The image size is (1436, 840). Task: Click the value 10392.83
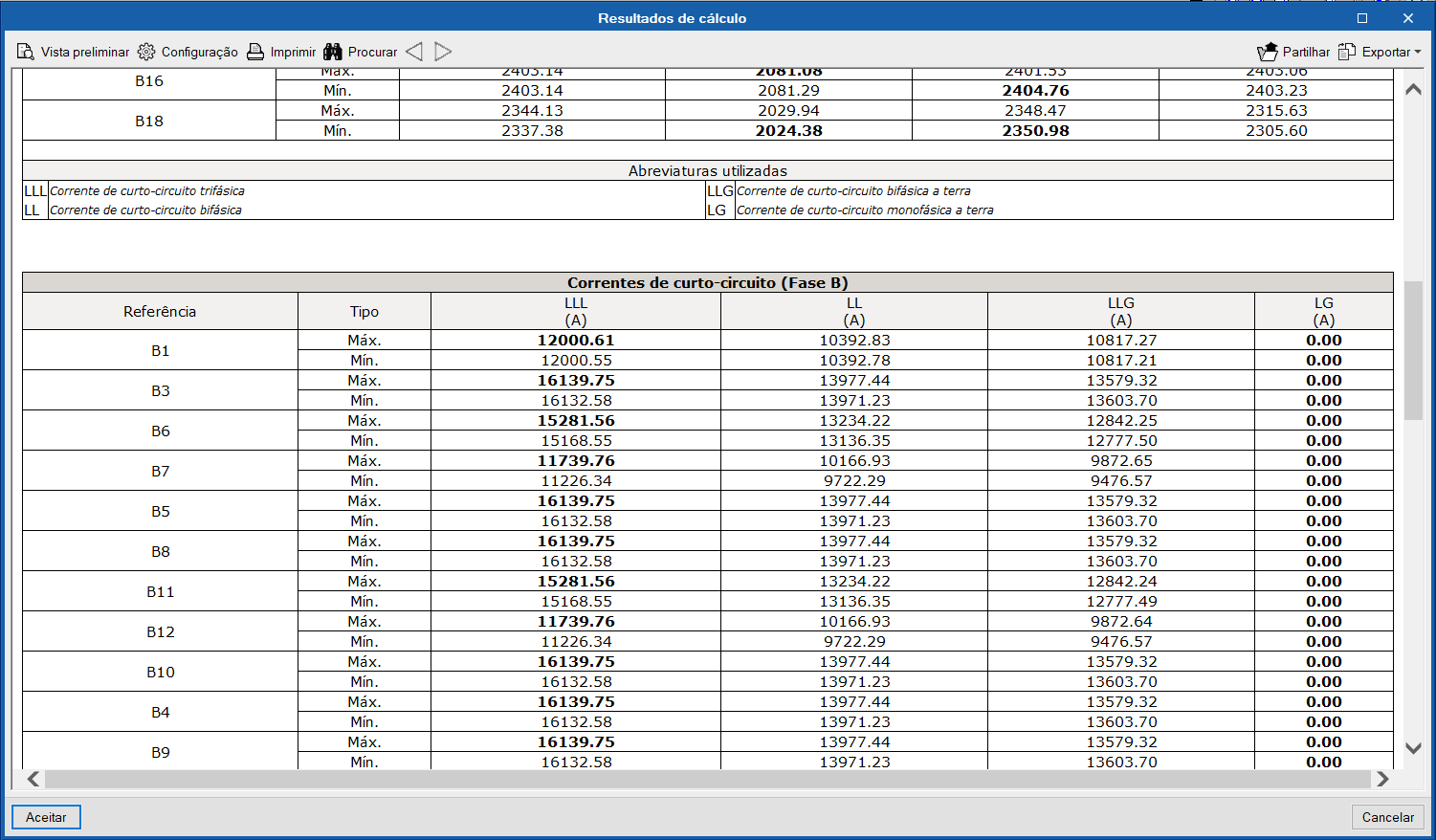[x=854, y=341]
